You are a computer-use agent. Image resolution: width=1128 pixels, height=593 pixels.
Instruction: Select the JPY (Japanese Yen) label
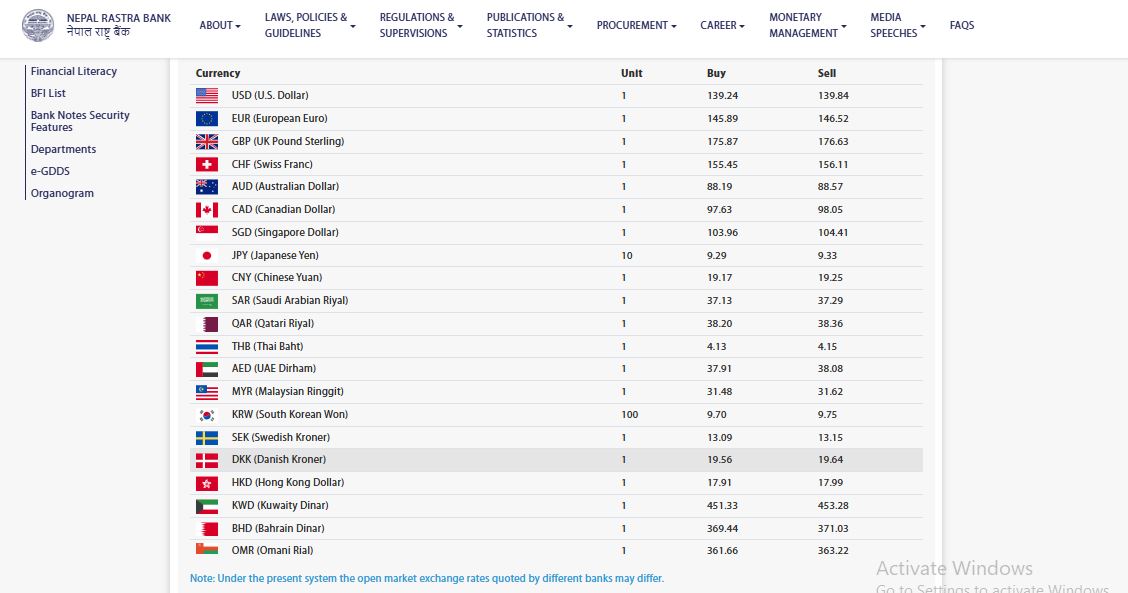275,255
